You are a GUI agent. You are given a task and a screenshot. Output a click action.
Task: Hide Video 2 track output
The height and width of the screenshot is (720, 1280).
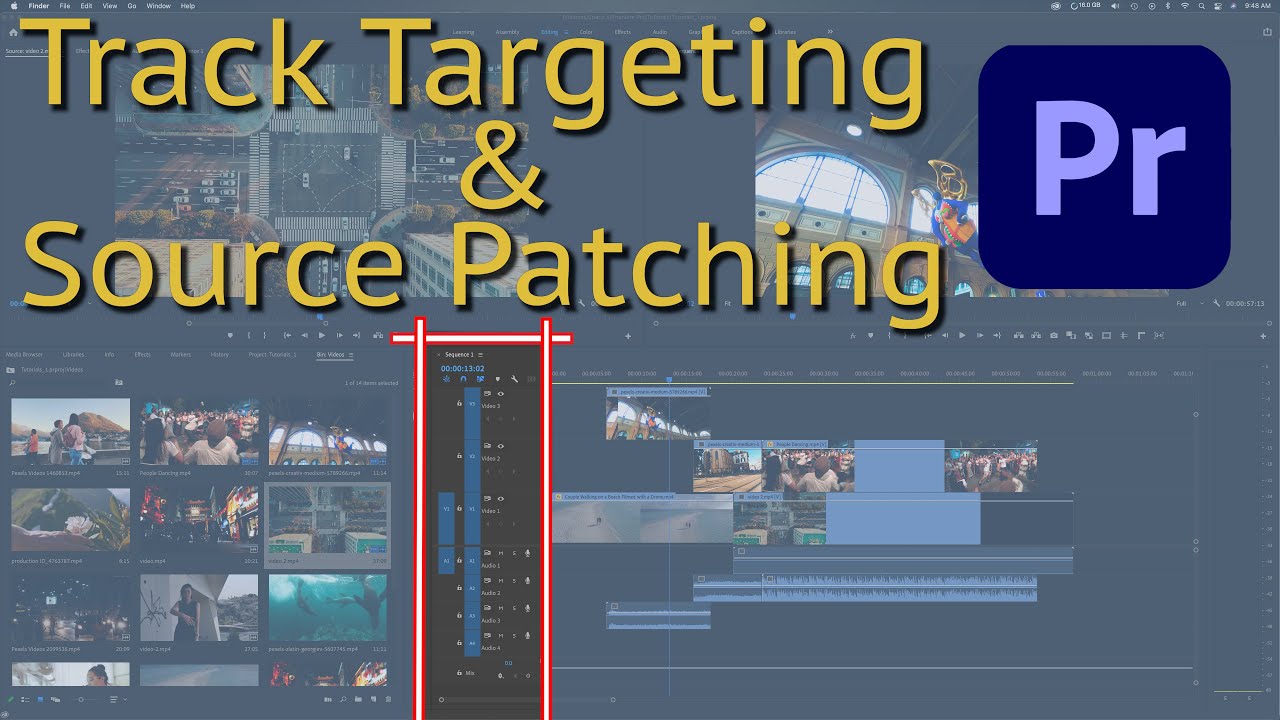point(501,446)
